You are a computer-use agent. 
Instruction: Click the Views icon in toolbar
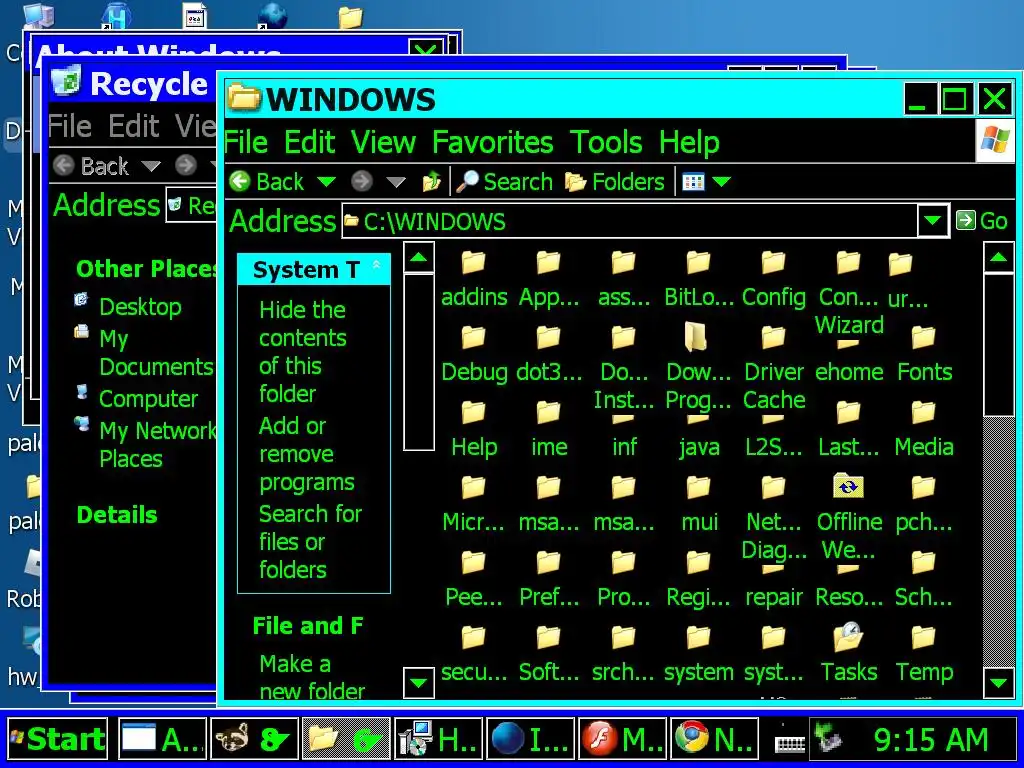pyautogui.click(x=693, y=182)
